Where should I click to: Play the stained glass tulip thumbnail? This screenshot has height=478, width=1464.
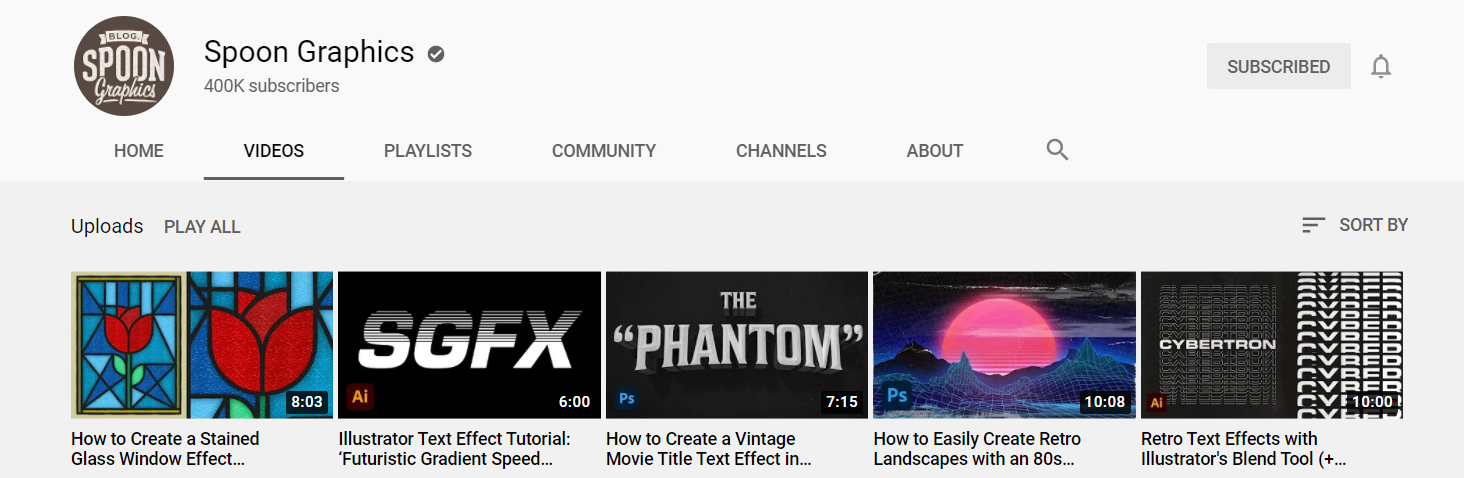pos(202,345)
